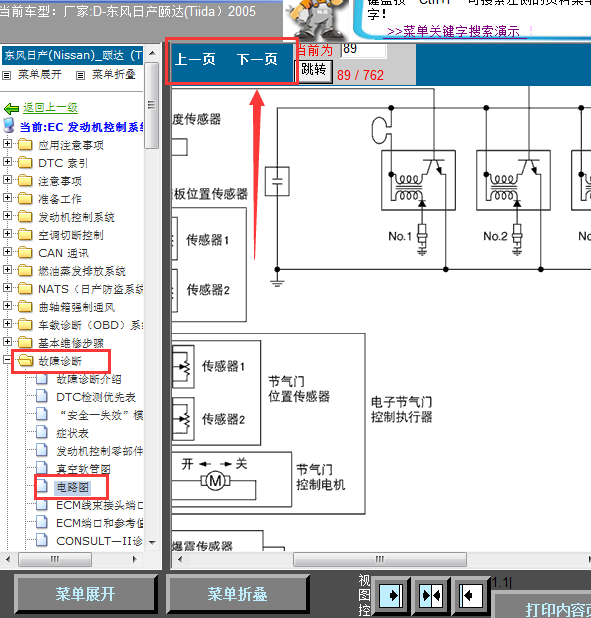
Task: Expand the 注意事项 folder node
Action: [x=7, y=179]
